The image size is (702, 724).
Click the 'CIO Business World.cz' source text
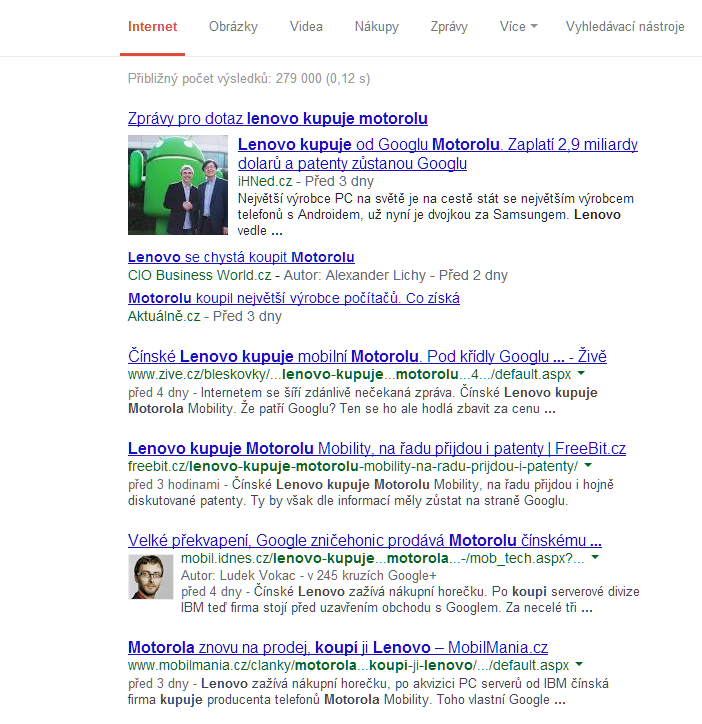click(200, 275)
